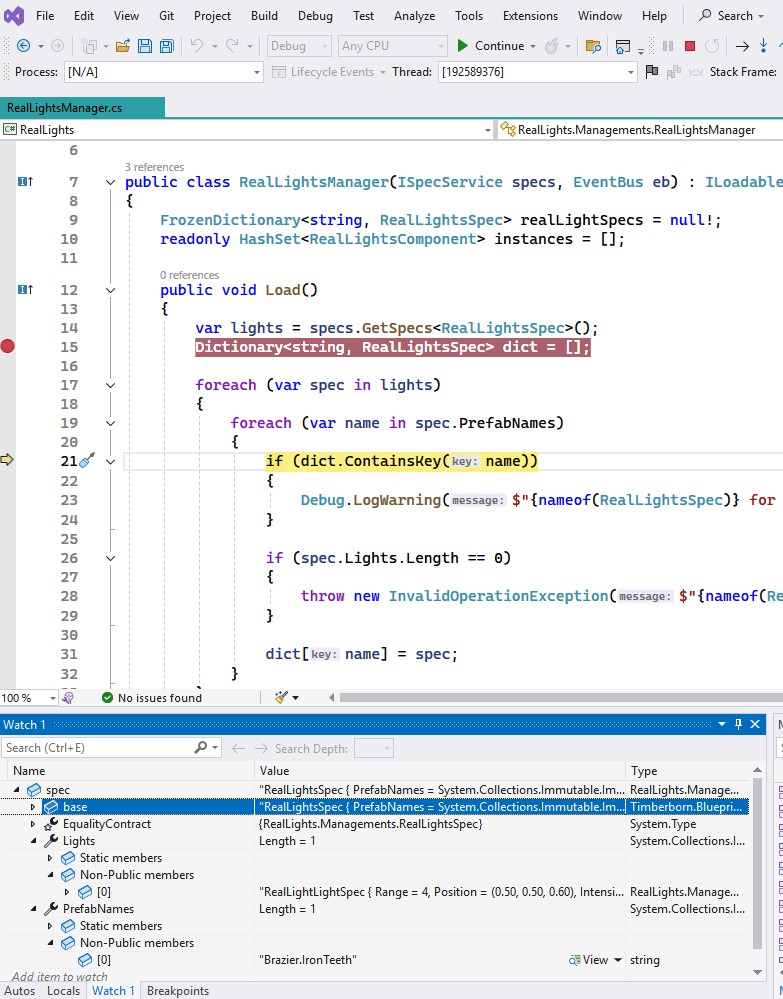The height and width of the screenshot is (999, 783).
Task: Open the File menu
Action: point(45,16)
